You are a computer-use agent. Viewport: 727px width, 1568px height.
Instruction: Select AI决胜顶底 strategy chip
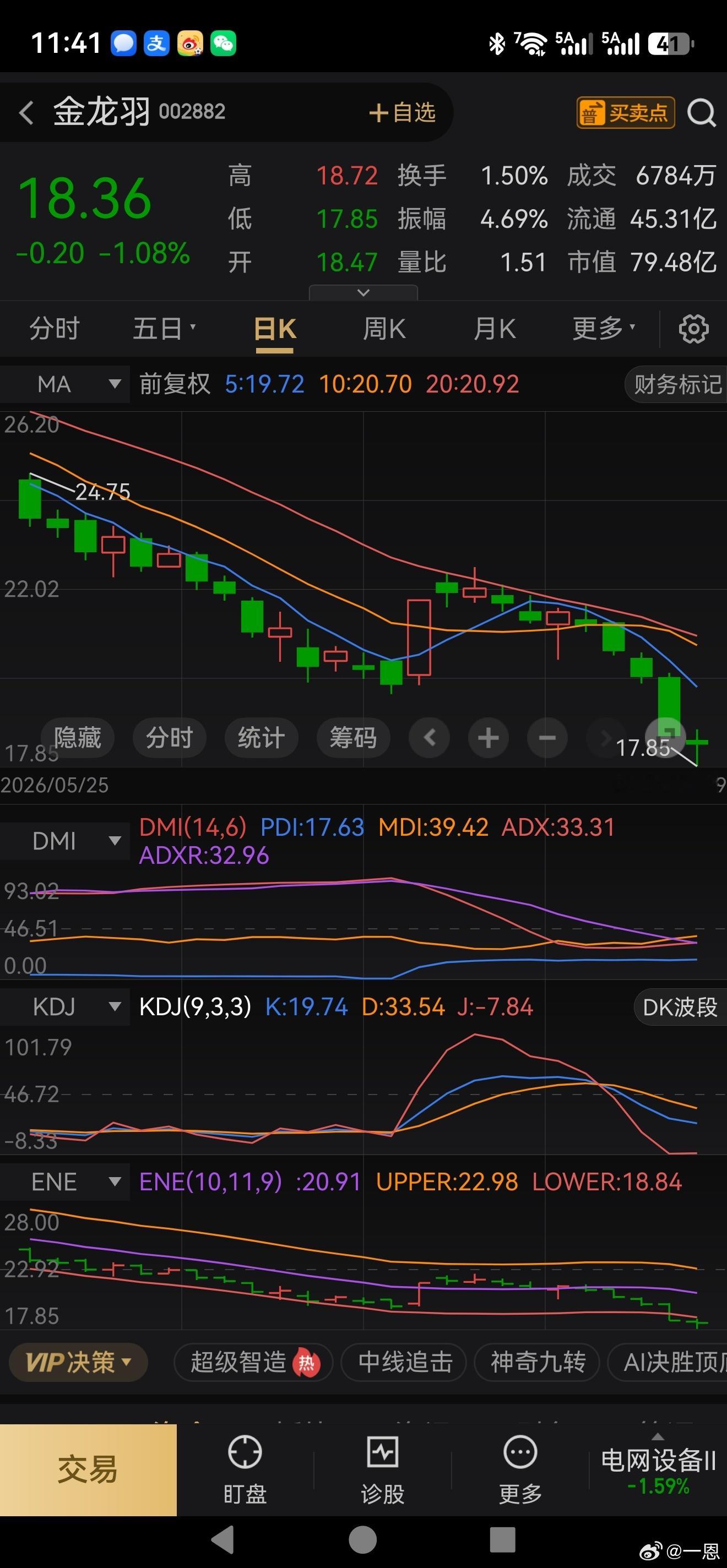(x=668, y=1362)
